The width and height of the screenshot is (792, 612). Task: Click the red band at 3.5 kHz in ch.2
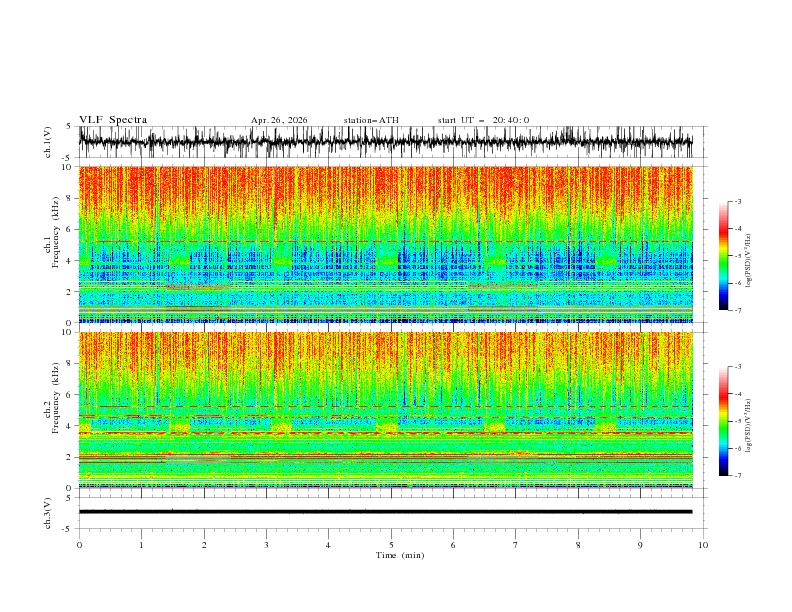tap(385, 433)
